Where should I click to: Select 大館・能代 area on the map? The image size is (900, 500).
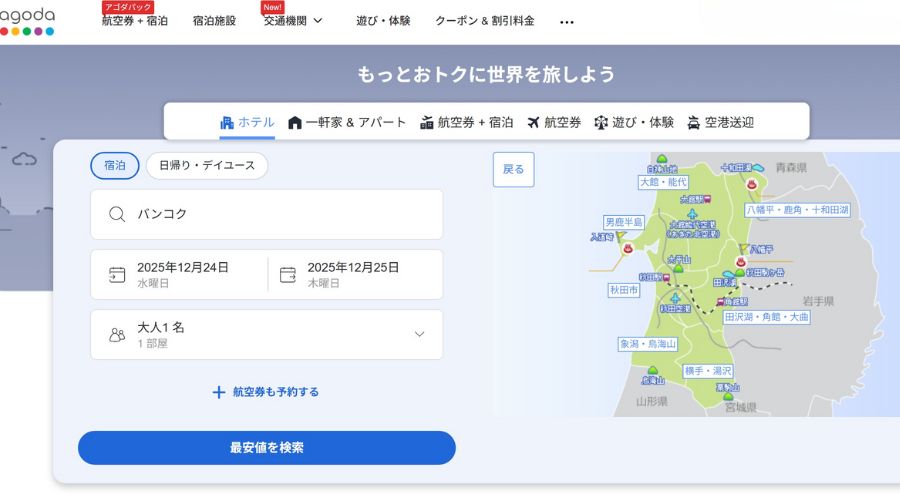click(664, 182)
